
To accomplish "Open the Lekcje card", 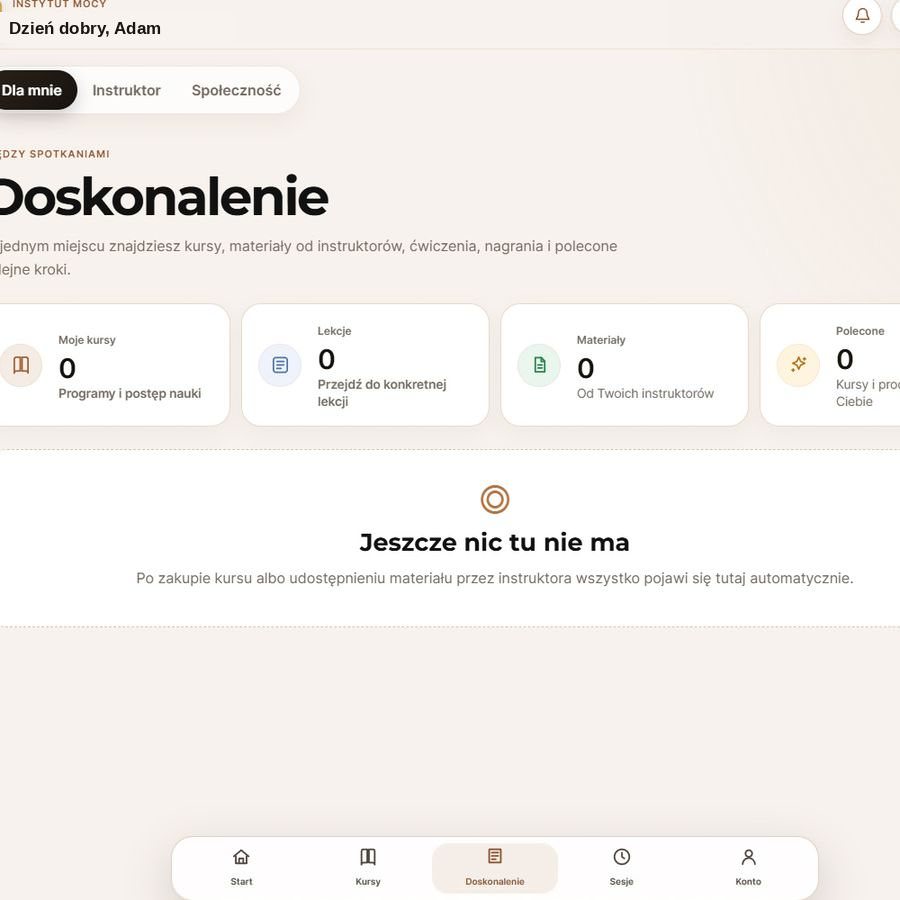I will pos(365,365).
